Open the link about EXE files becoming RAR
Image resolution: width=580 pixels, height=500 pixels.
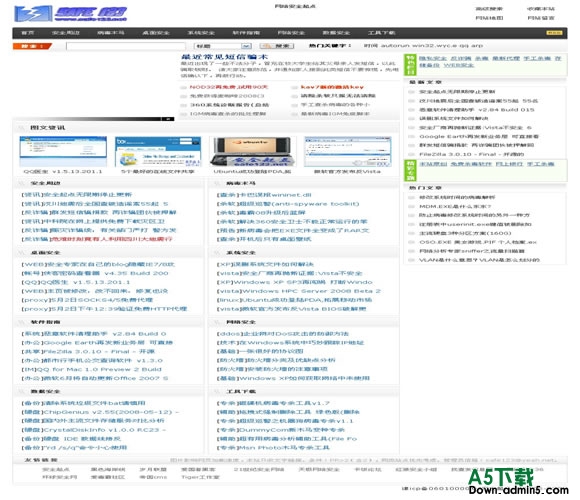pyautogui.click(x=293, y=230)
